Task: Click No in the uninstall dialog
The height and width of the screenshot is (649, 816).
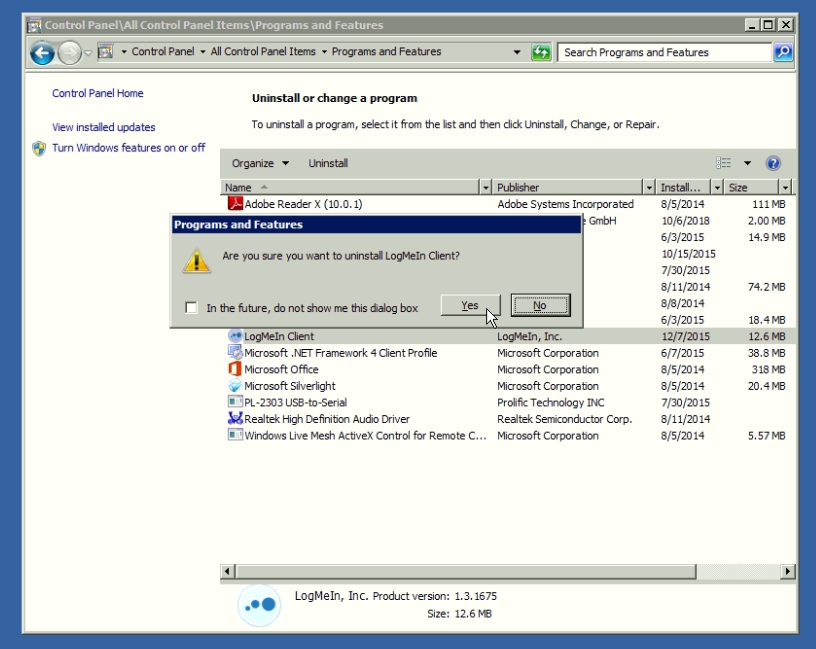Action: [x=540, y=306]
